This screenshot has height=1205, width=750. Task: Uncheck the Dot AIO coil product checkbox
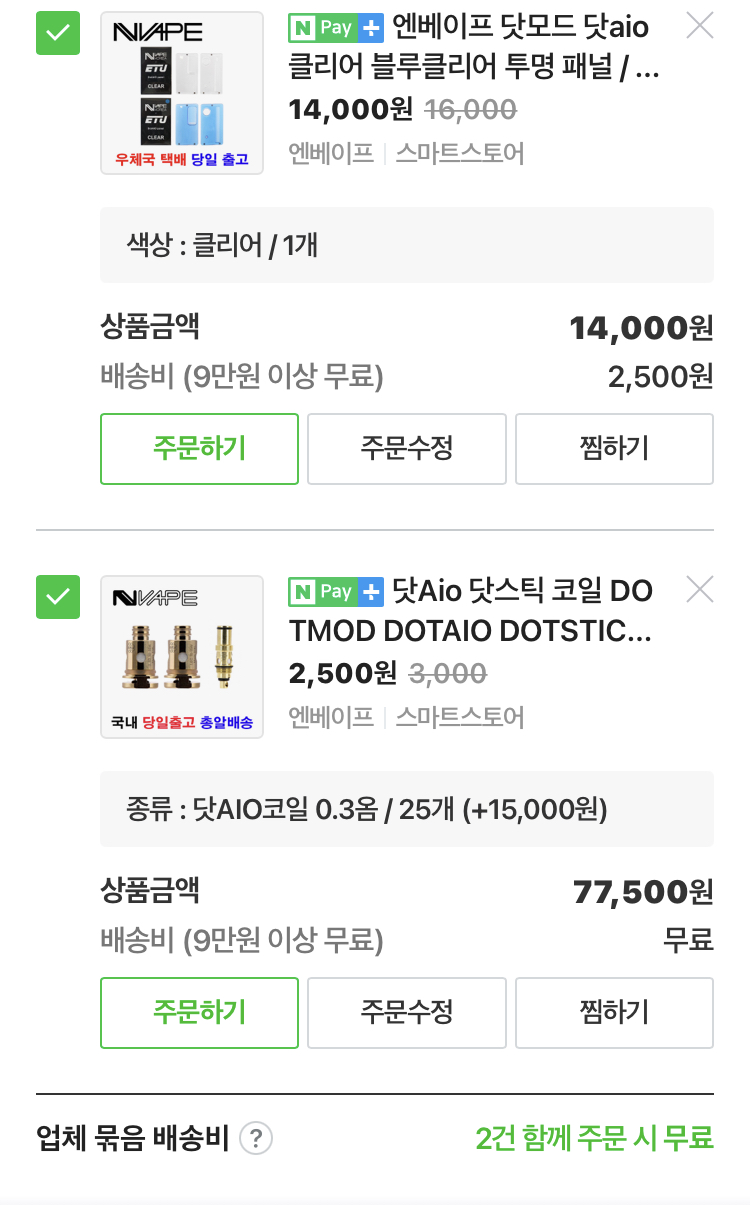[x=58, y=598]
